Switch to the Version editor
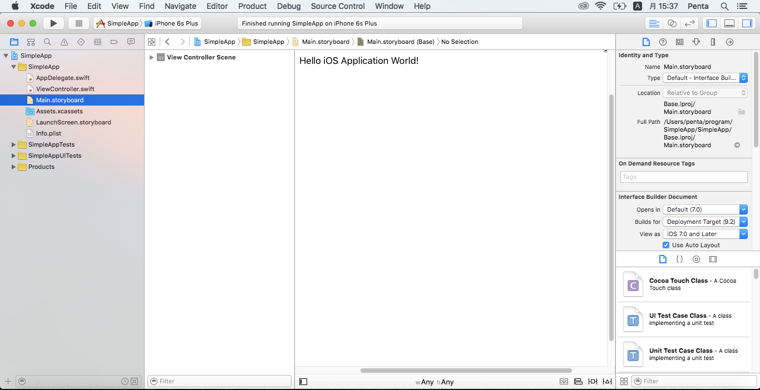The height and width of the screenshot is (390, 760). (x=689, y=23)
